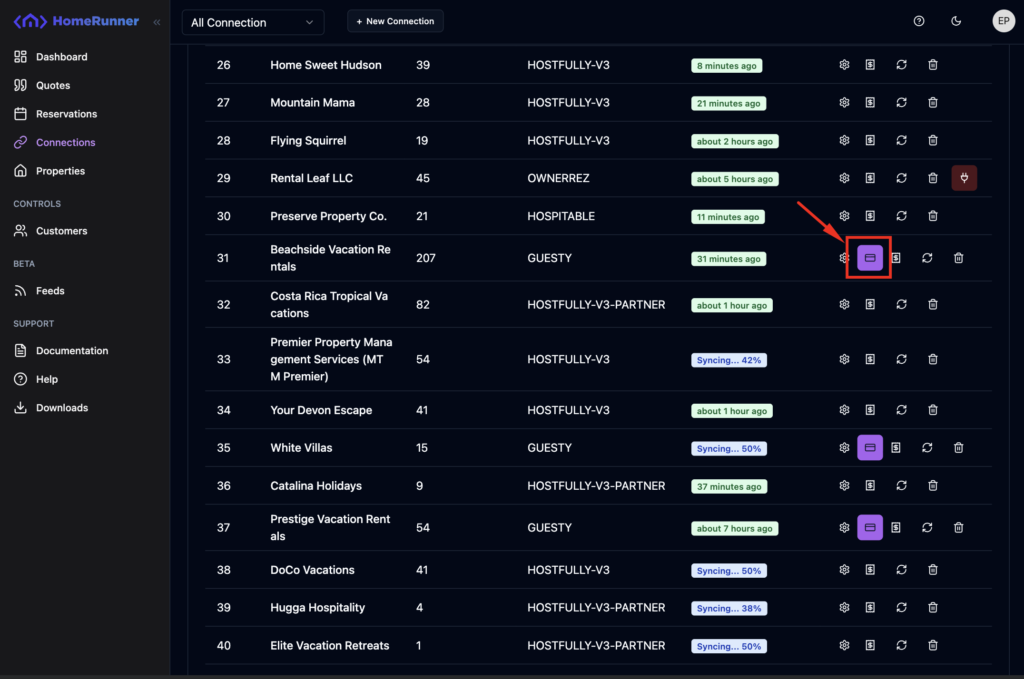This screenshot has width=1024, height=679.
Task: Open the All Connection dropdown
Action: 253,22
